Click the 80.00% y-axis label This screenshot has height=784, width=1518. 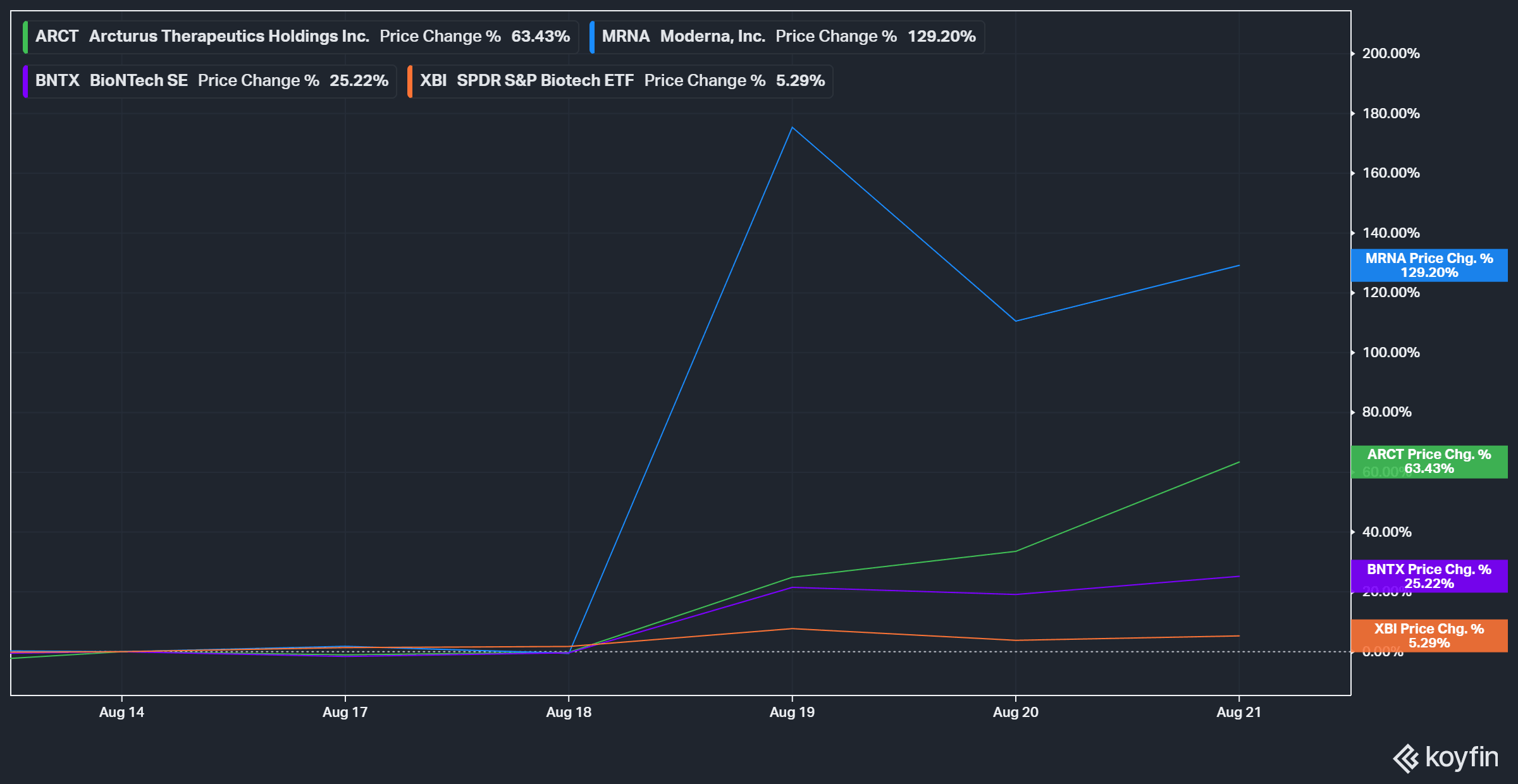coord(1386,412)
